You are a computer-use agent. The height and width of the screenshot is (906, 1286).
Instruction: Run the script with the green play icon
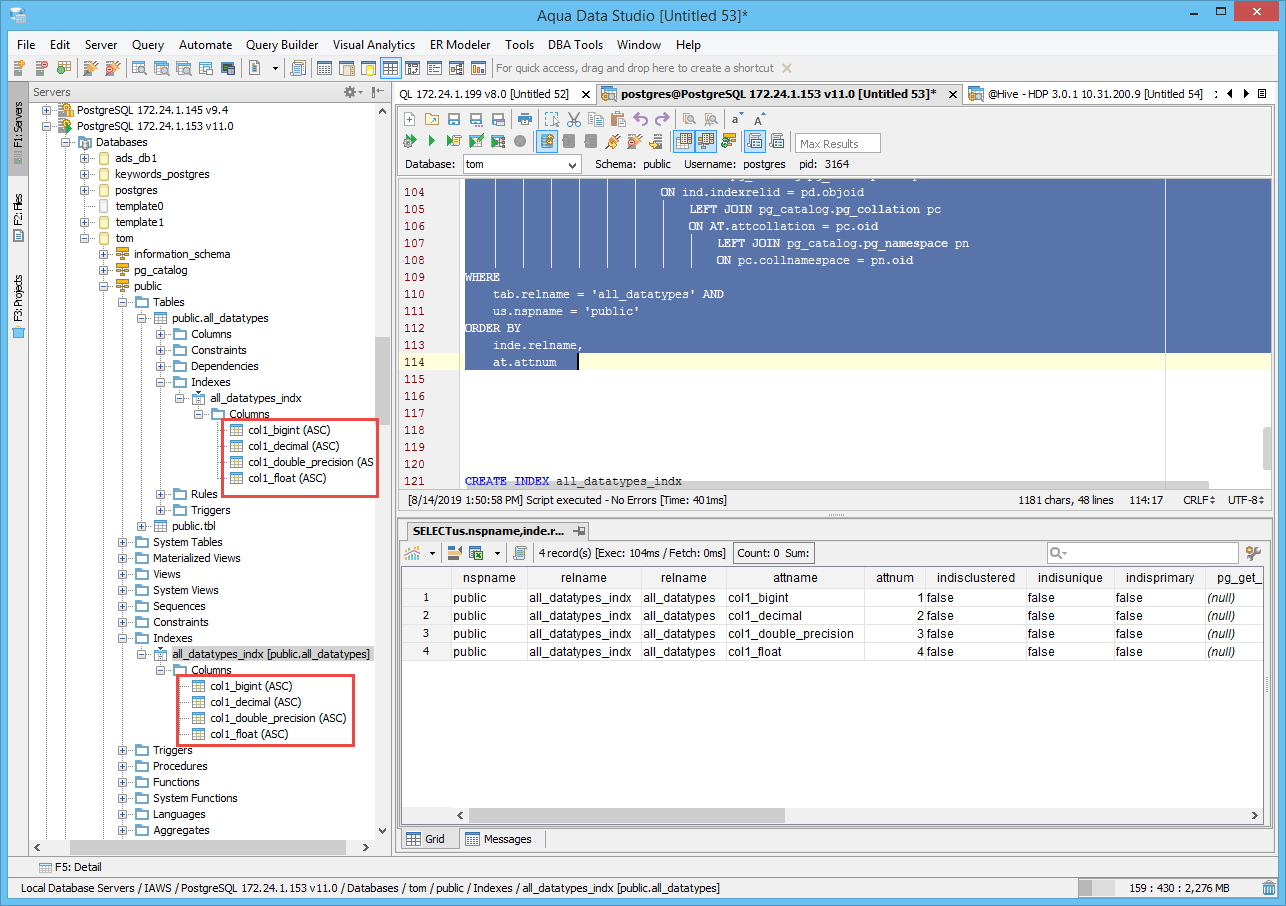(432, 141)
